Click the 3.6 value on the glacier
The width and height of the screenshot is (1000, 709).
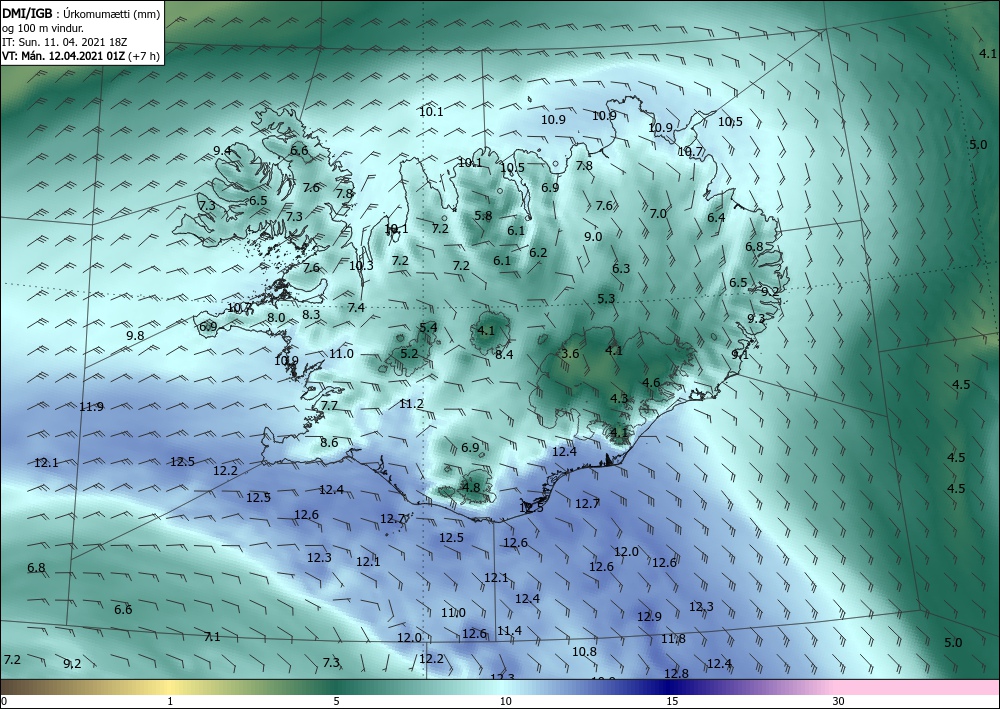pos(570,354)
